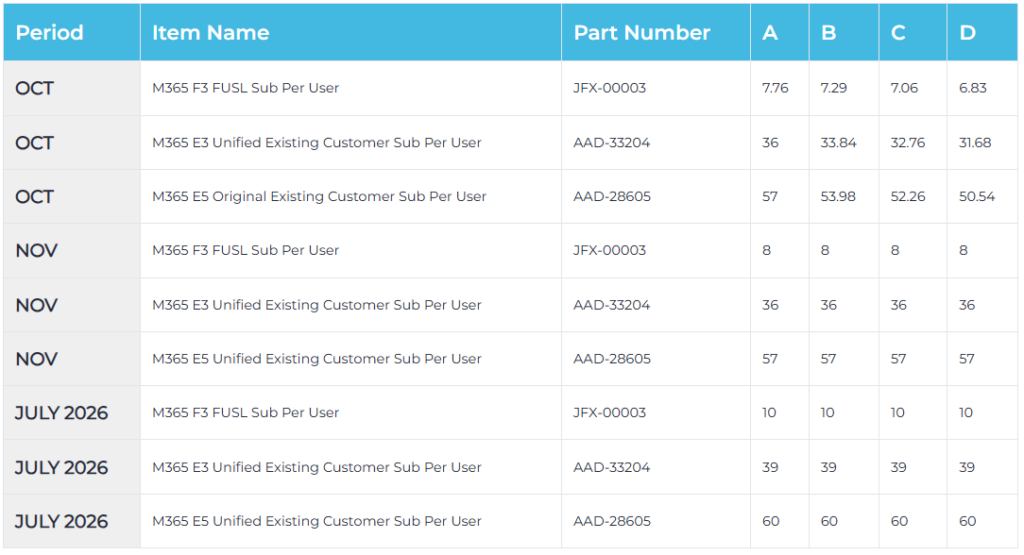Viewport: 1024px width, 555px height.
Task: Select the 7.76 price cell
Action: click(774, 88)
